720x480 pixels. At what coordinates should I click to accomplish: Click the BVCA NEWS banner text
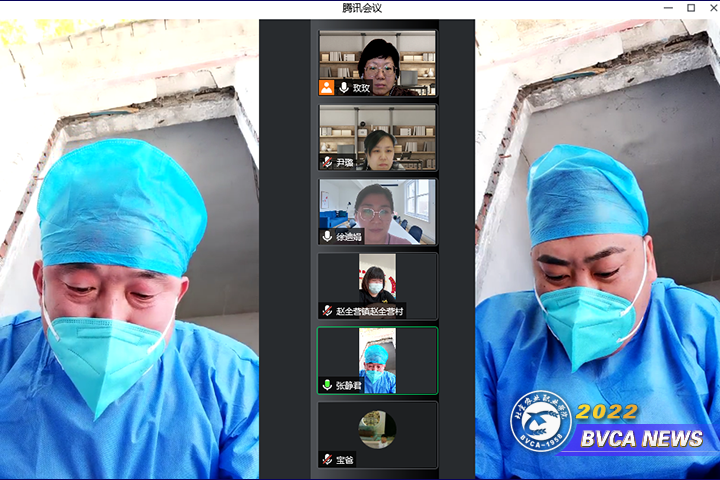pos(644,438)
